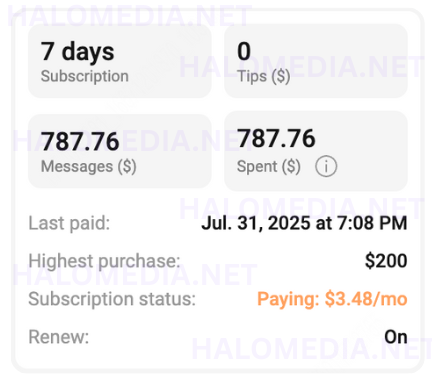The width and height of the screenshot is (432, 377).
Task: Click the 787.76 amount above Messages ($)
Action: click(x=80, y=141)
